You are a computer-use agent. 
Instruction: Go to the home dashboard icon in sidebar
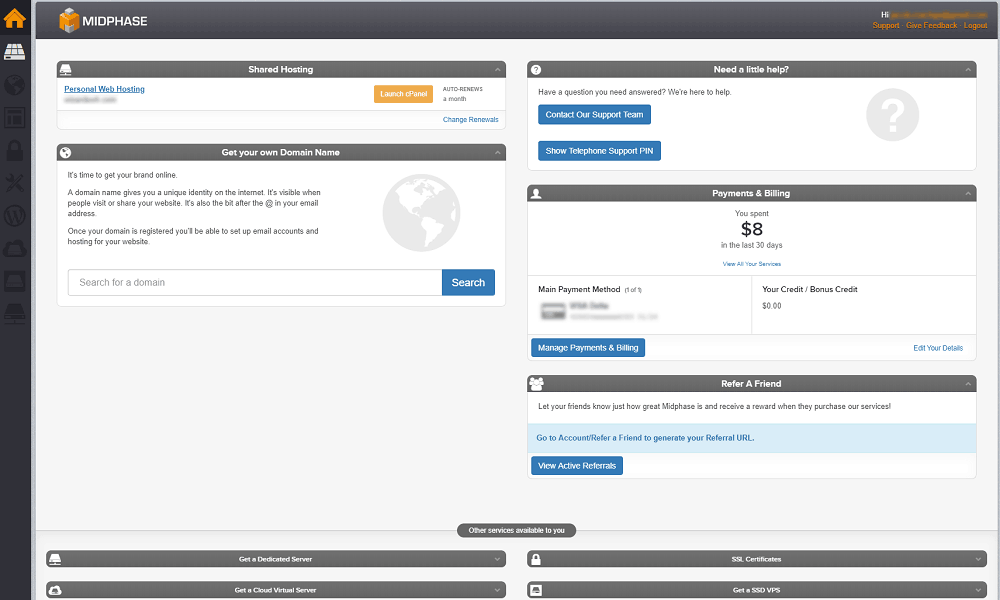click(x=15, y=18)
